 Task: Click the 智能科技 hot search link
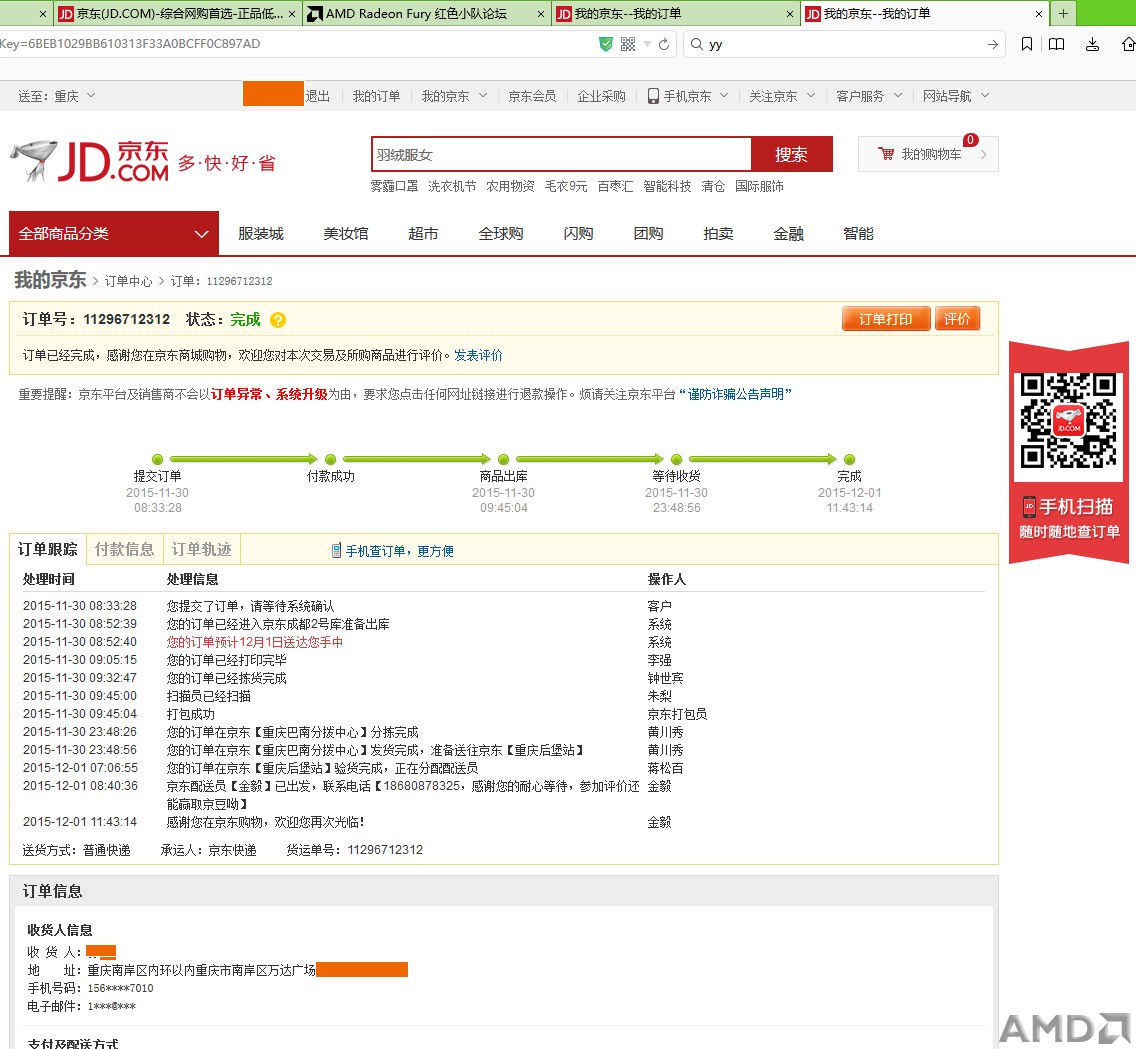tap(667, 186)
